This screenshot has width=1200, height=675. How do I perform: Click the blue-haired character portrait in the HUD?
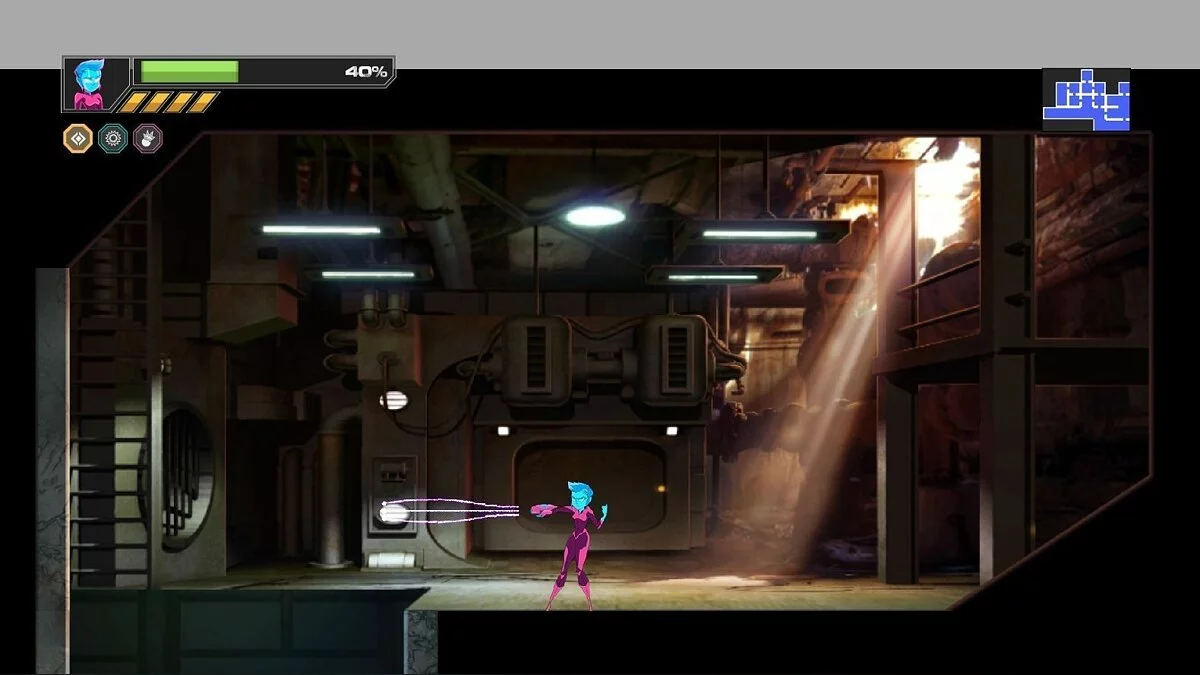click(x=88, y=84)
